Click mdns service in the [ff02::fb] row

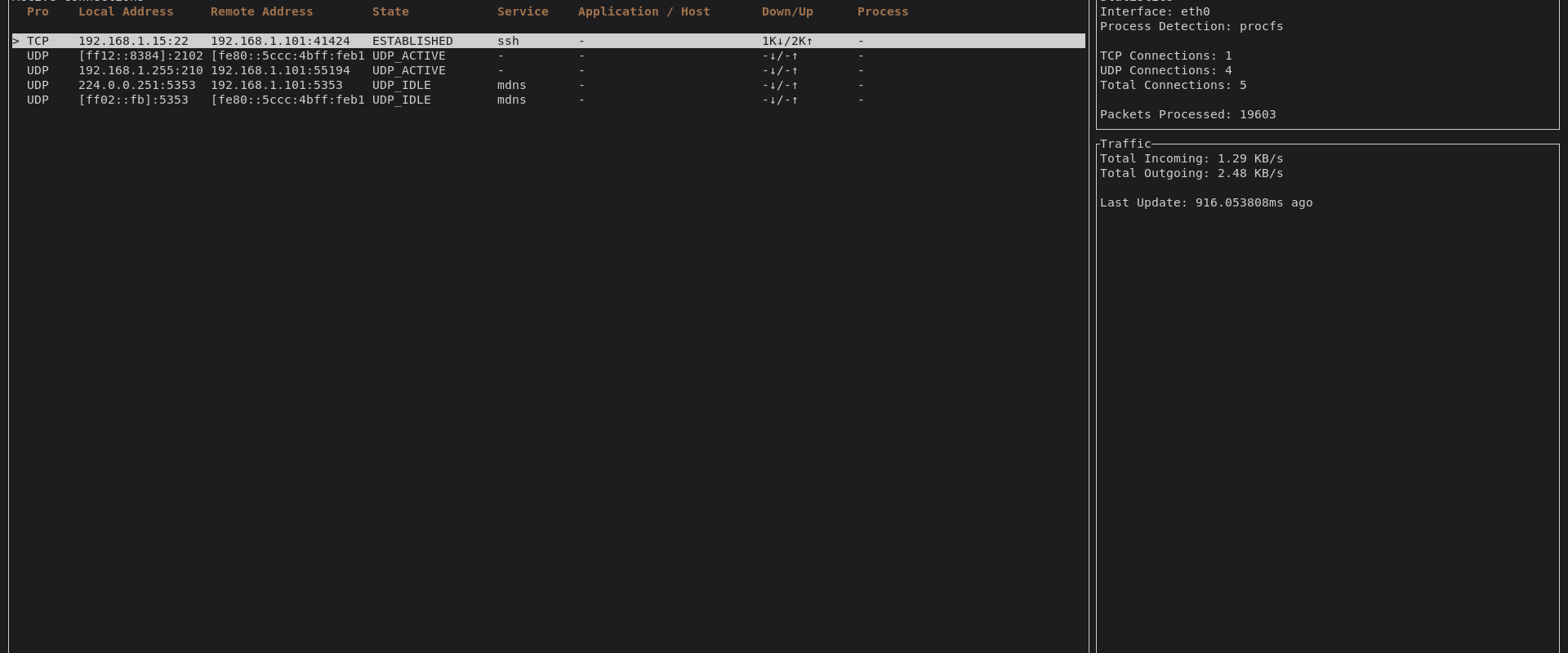[512, 100]
